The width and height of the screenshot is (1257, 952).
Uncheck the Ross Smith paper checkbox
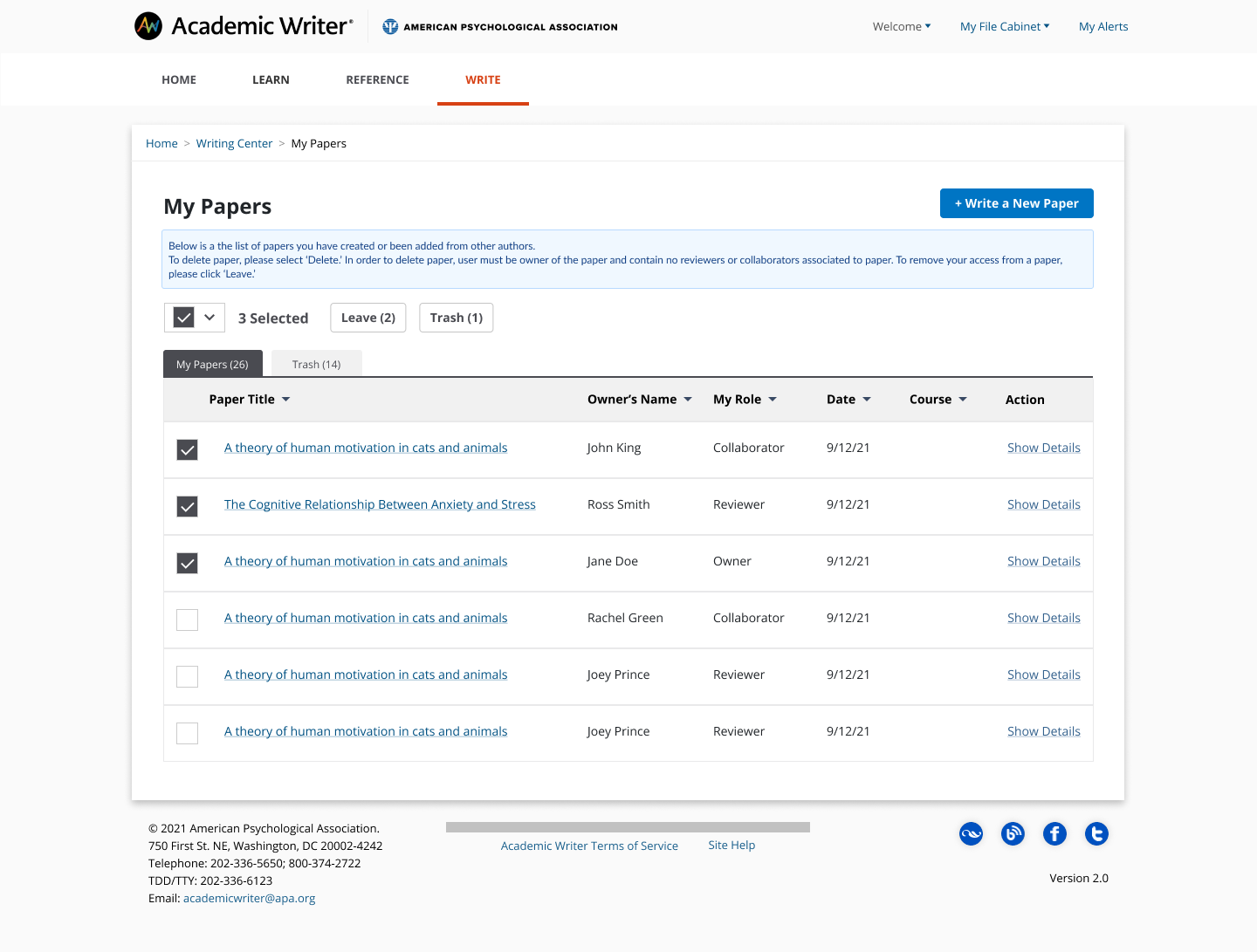click(x=188, y=506)
